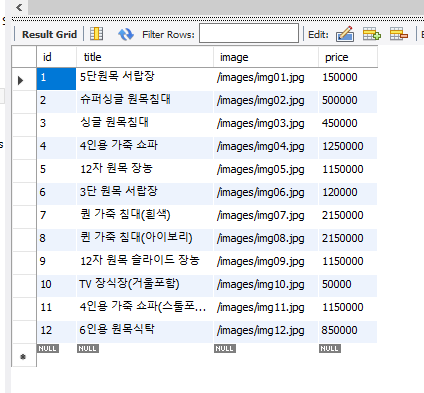Screen dimensions: 424x393
Task: Refresh the result grid data
Action: (x=126, y=34)
